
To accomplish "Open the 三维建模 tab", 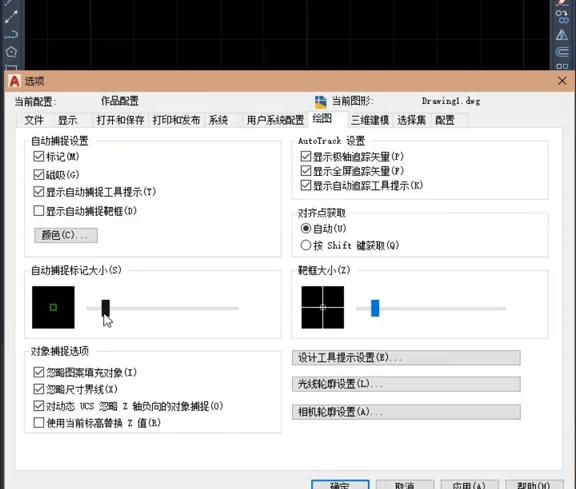I will (x=370, y=120).
